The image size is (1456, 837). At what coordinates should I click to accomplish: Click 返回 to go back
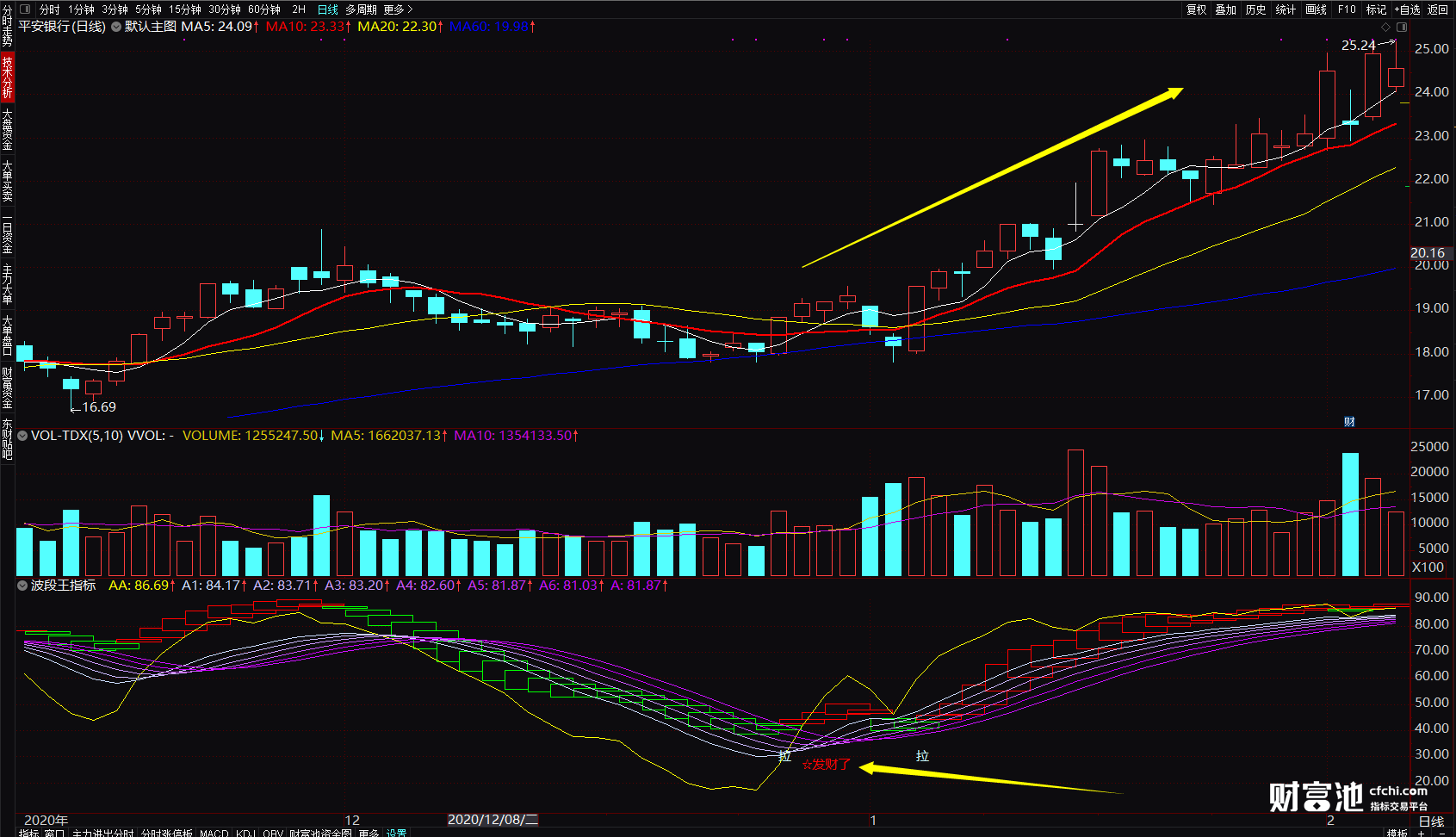coord(1438,9)
